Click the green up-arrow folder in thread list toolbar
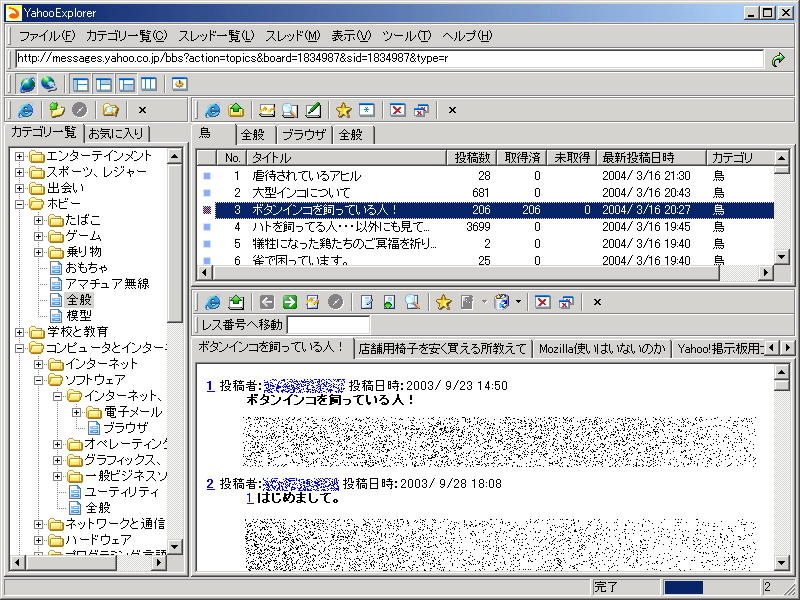Screen dimensions: 800x600 236,110
